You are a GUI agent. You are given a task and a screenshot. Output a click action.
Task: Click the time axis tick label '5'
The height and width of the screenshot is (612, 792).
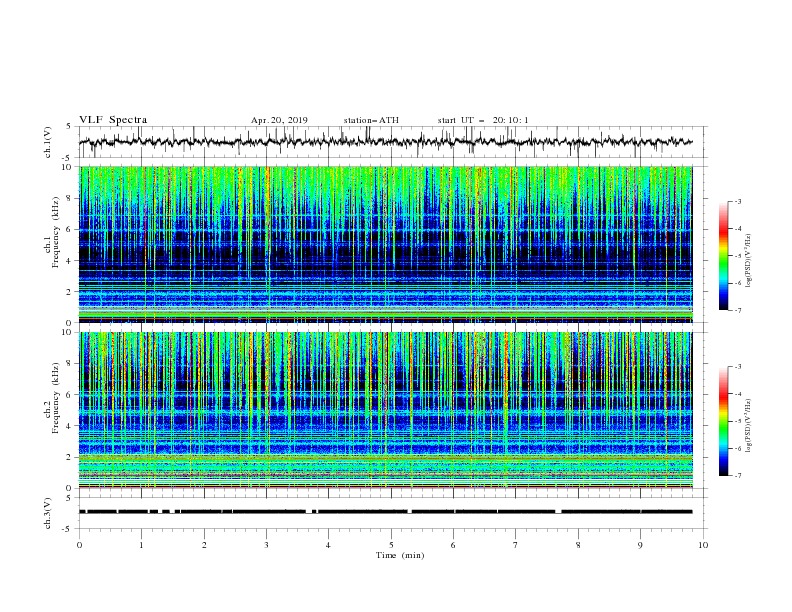click(391, 545)
